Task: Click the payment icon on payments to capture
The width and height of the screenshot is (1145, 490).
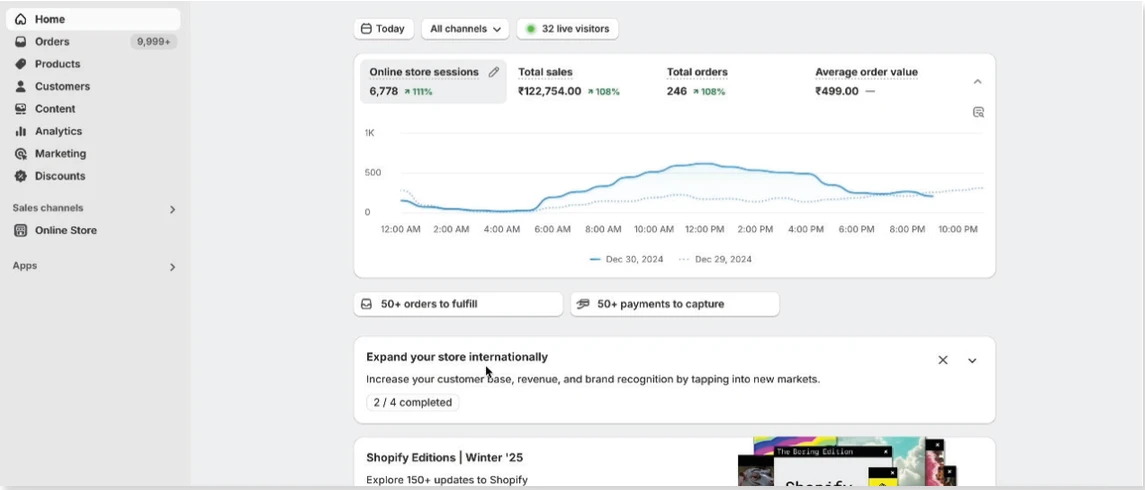Action: [x=583, y=304]
